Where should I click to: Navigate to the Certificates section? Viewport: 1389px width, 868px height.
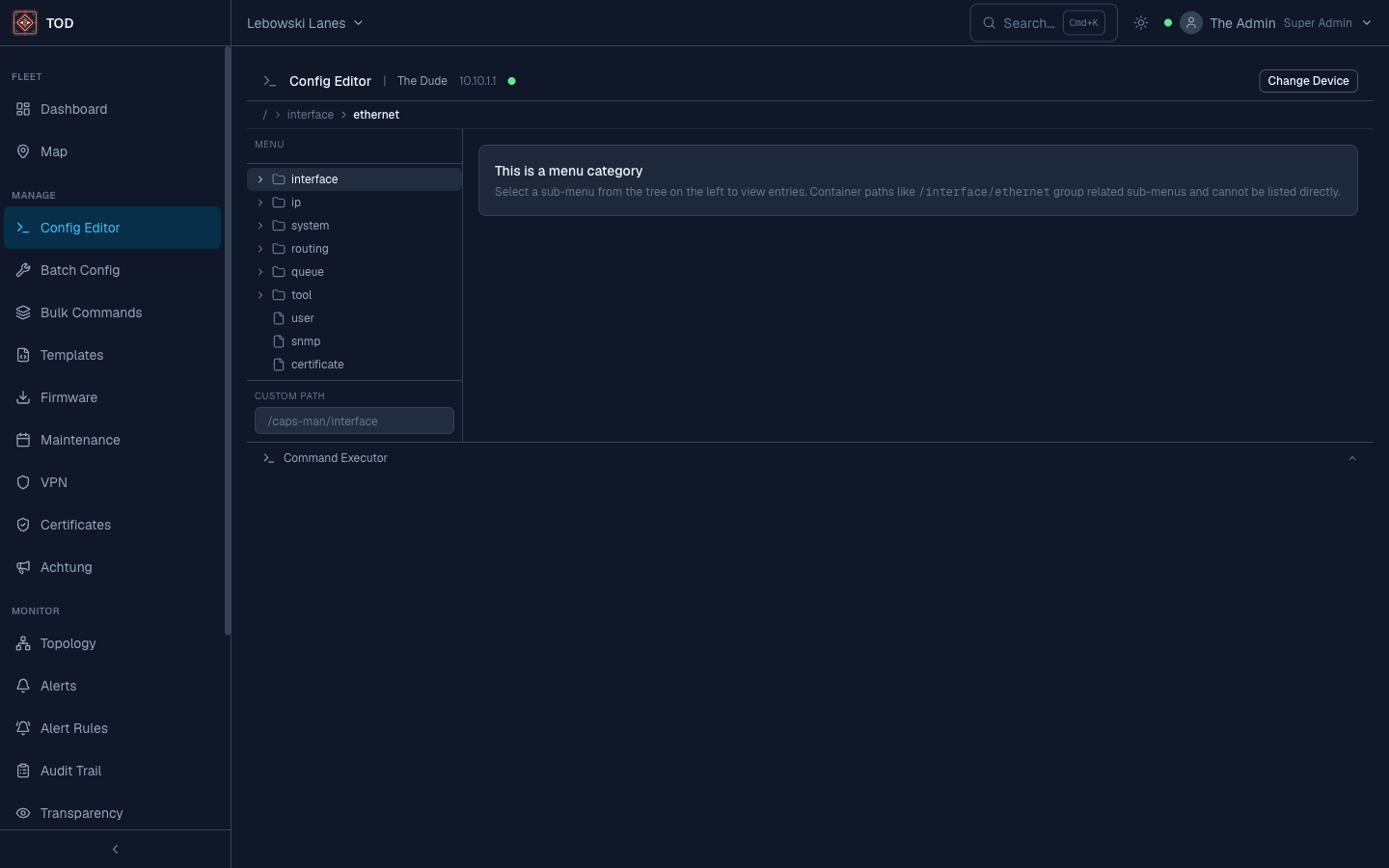coord(75,525)
